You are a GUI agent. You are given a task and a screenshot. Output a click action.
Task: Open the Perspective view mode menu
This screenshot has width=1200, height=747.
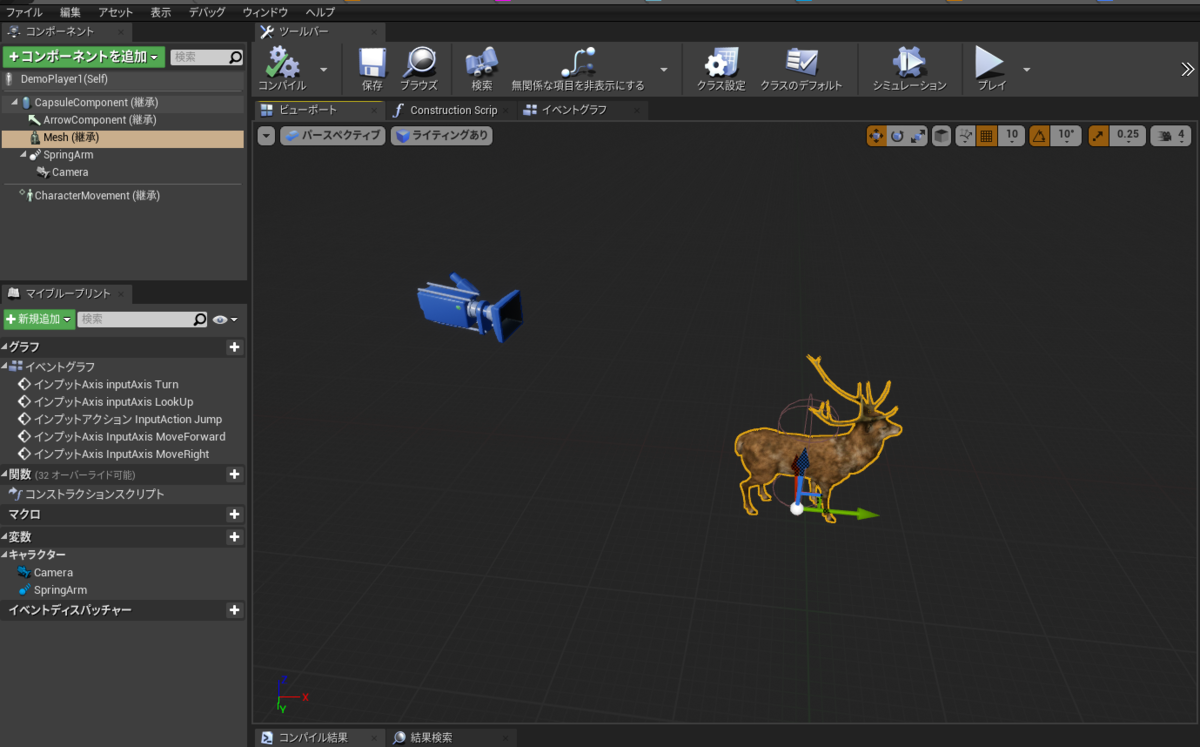point(332,135)
